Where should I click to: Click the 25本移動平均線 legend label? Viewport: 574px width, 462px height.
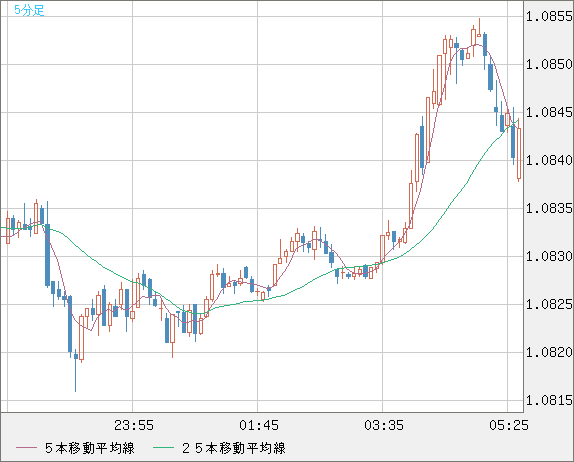point(234,448)
